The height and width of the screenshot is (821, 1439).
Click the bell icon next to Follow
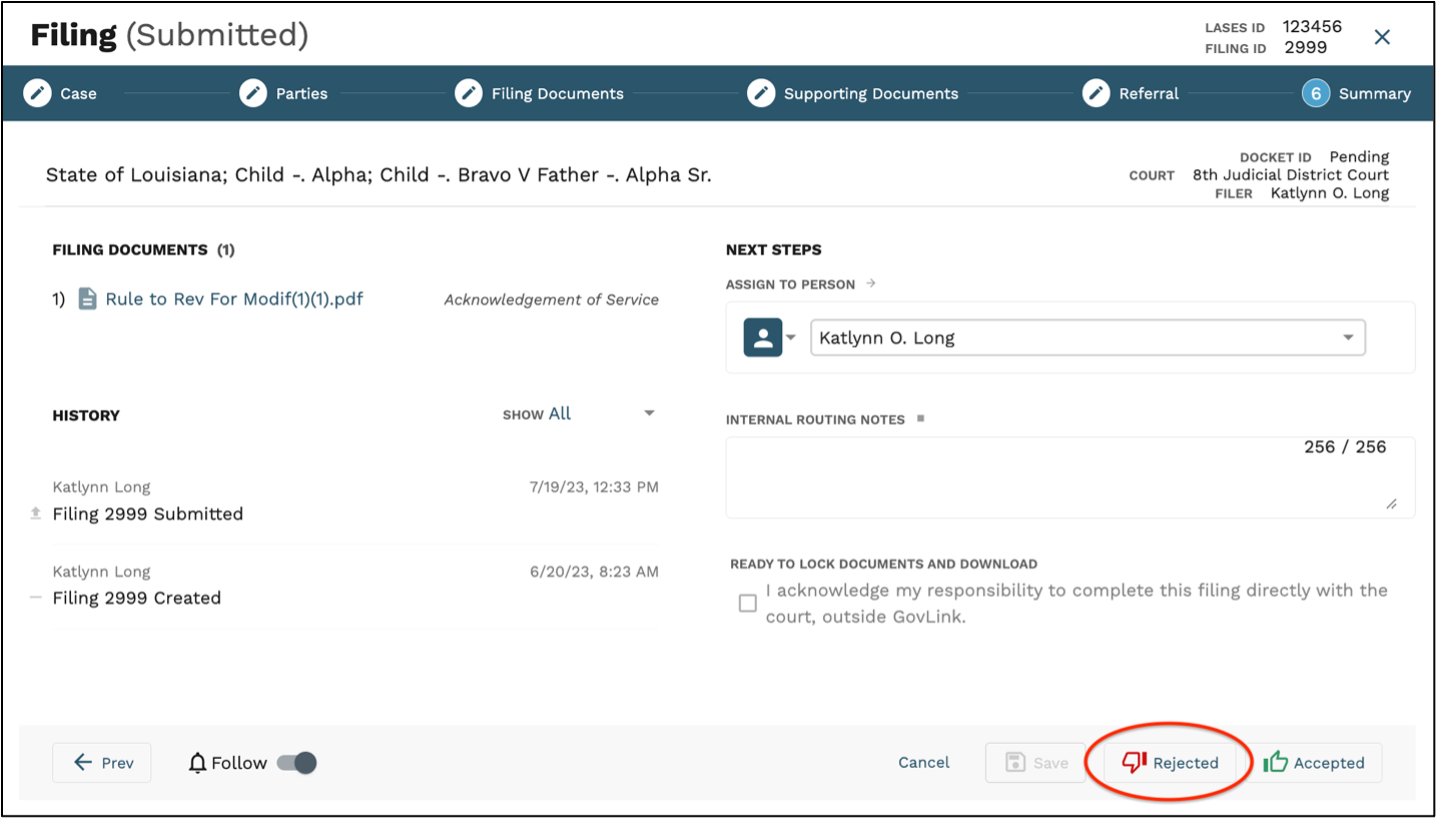pyautogui.click(x=195, y=762)
